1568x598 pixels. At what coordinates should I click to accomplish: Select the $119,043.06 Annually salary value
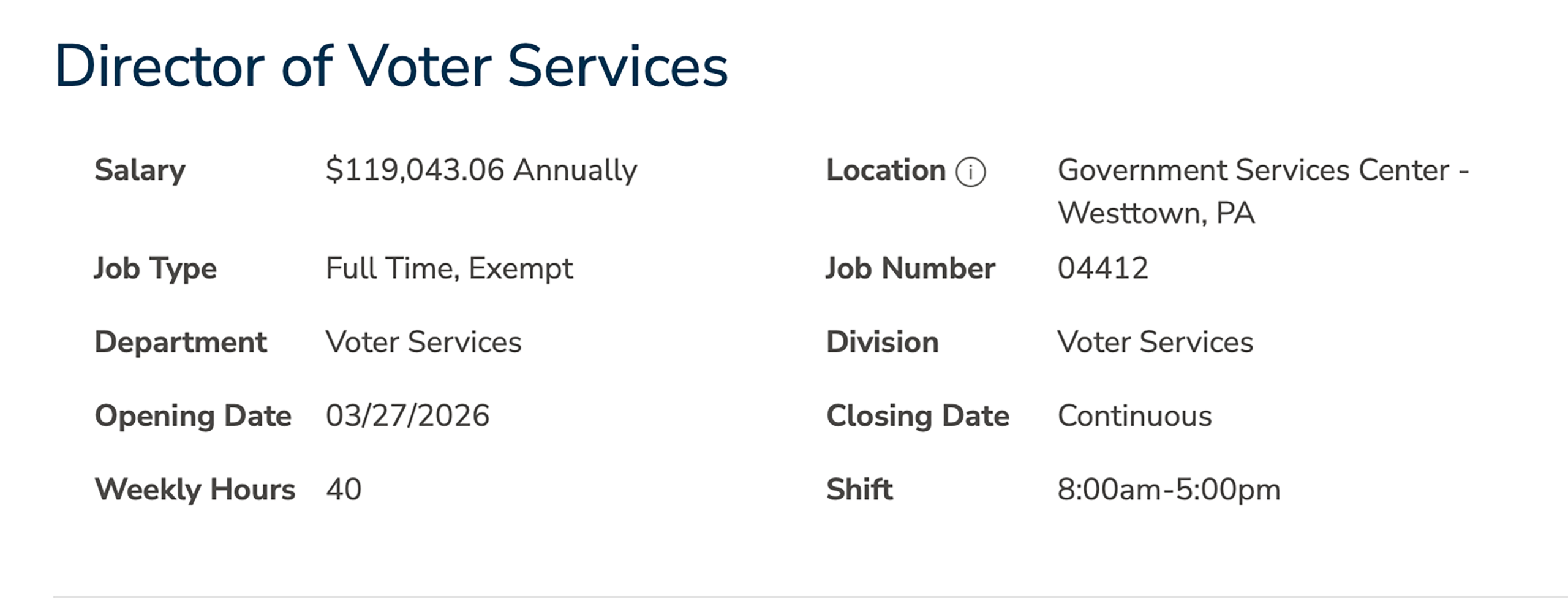[481, 170]
